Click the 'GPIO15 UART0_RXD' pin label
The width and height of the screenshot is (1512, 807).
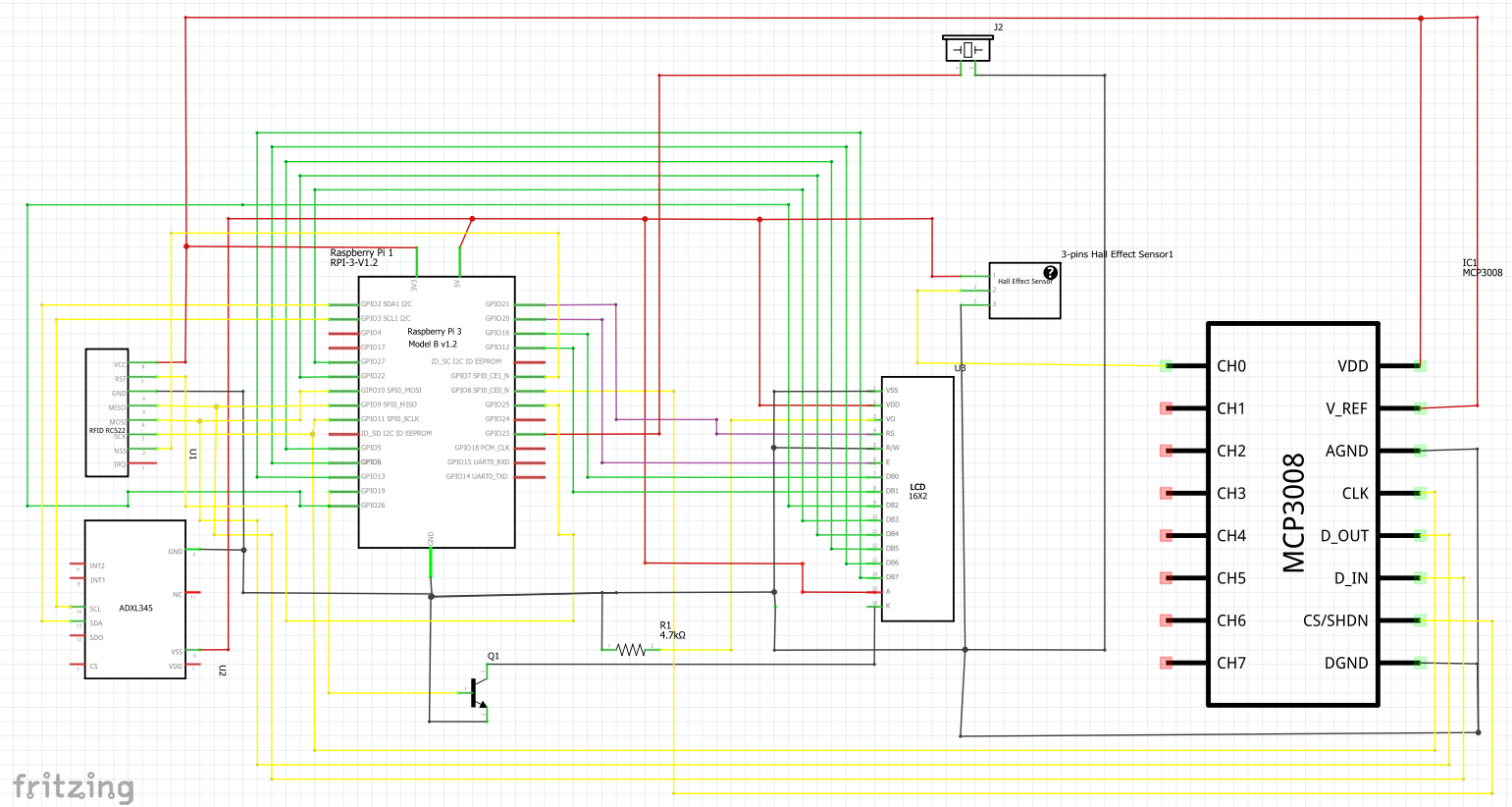[x=478, y=462]
